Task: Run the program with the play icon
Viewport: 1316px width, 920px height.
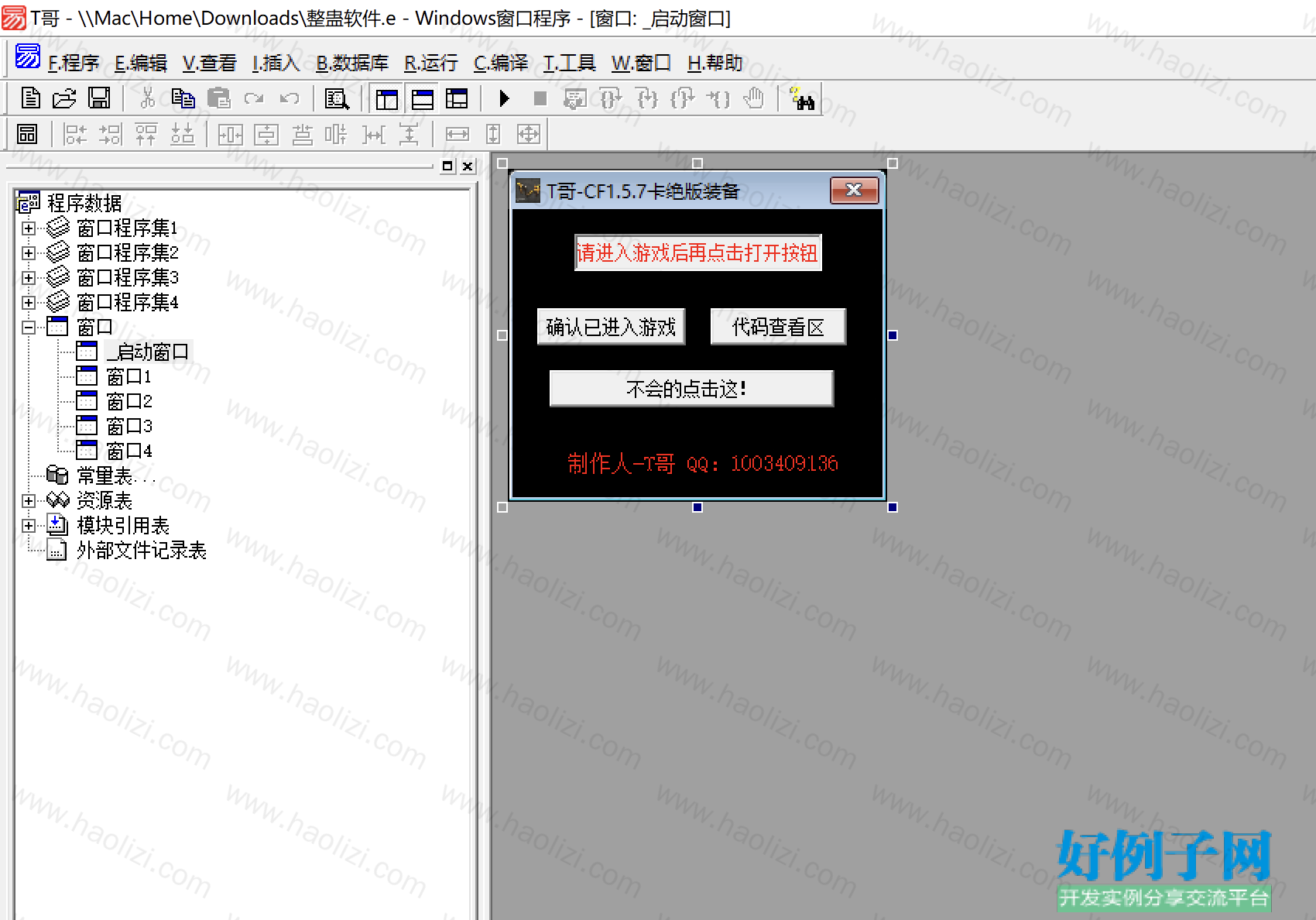Action: pyautogui.click(x=504, y=98)
